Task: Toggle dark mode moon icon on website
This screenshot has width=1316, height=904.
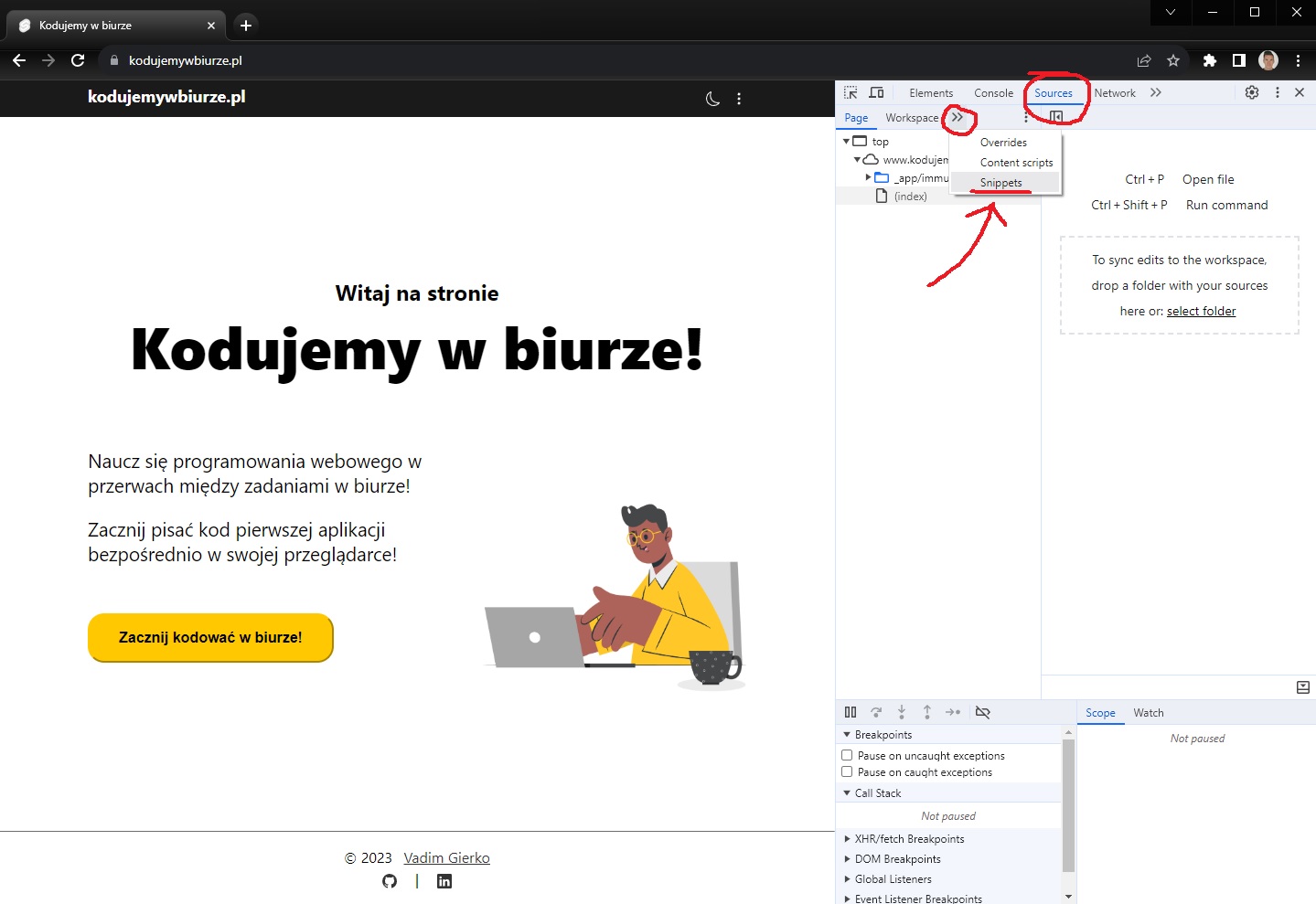Action: 713,99
